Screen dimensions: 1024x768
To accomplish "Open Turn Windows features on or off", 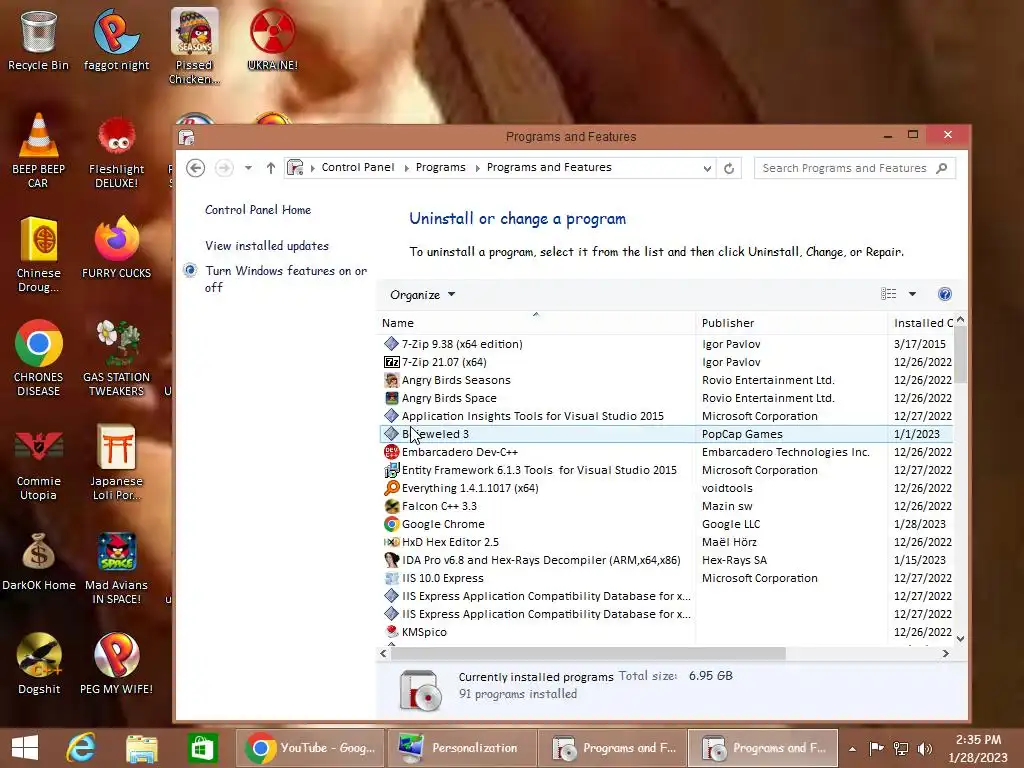I will [x=285, y=279].
